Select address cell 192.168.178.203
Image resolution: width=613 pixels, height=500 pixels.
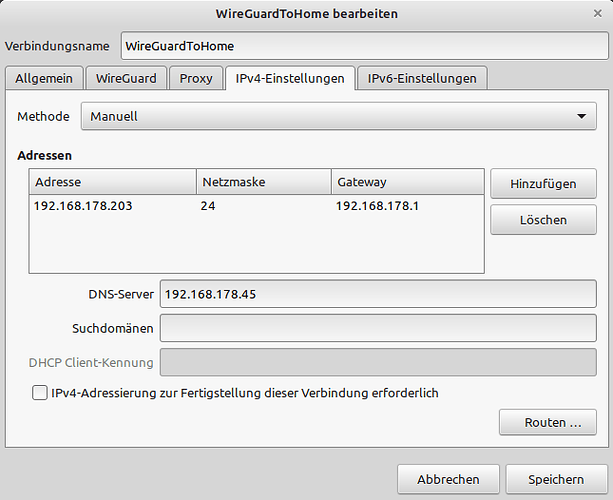[83, 206]
